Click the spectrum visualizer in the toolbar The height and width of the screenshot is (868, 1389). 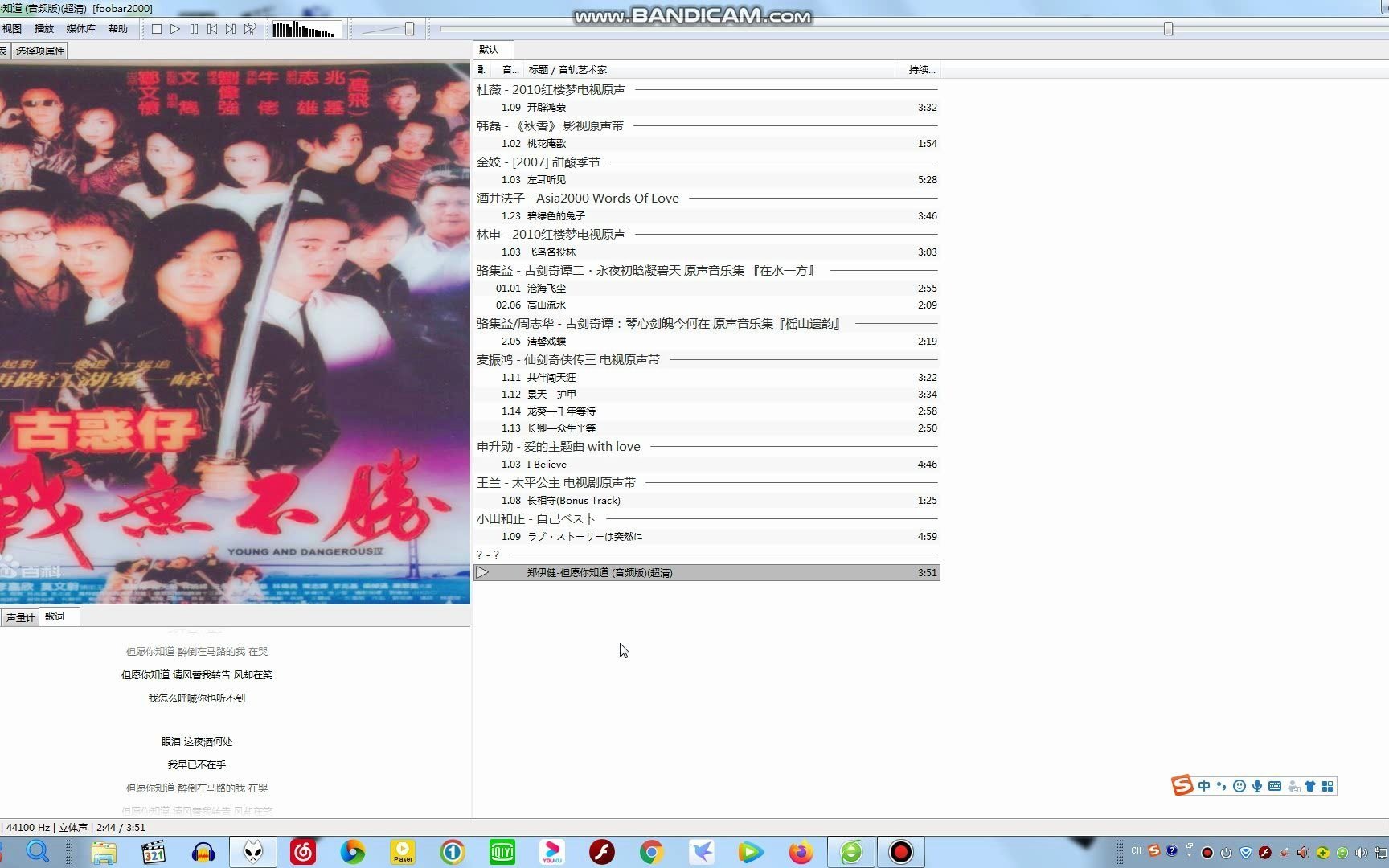point(306,30)
